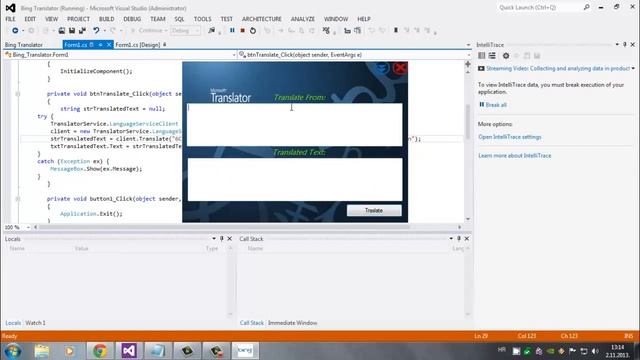Screen dimensions: 640x360
Task: Click Open IntelliTrace settings link
Action: click(x=509, y=137)
